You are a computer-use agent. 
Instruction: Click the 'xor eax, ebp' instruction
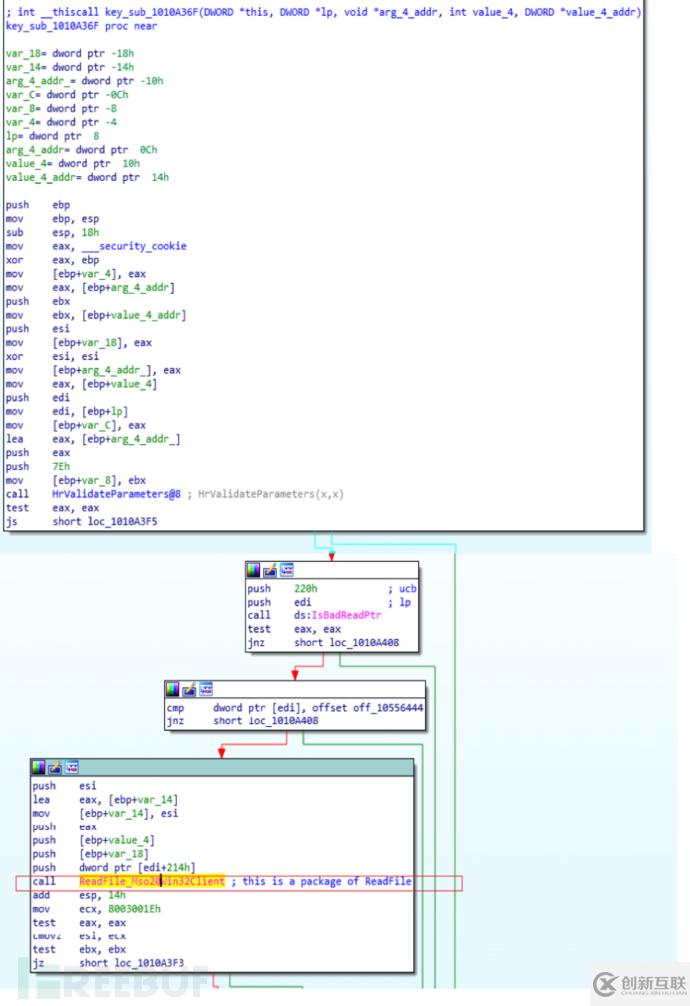click(x=53, y=260)
